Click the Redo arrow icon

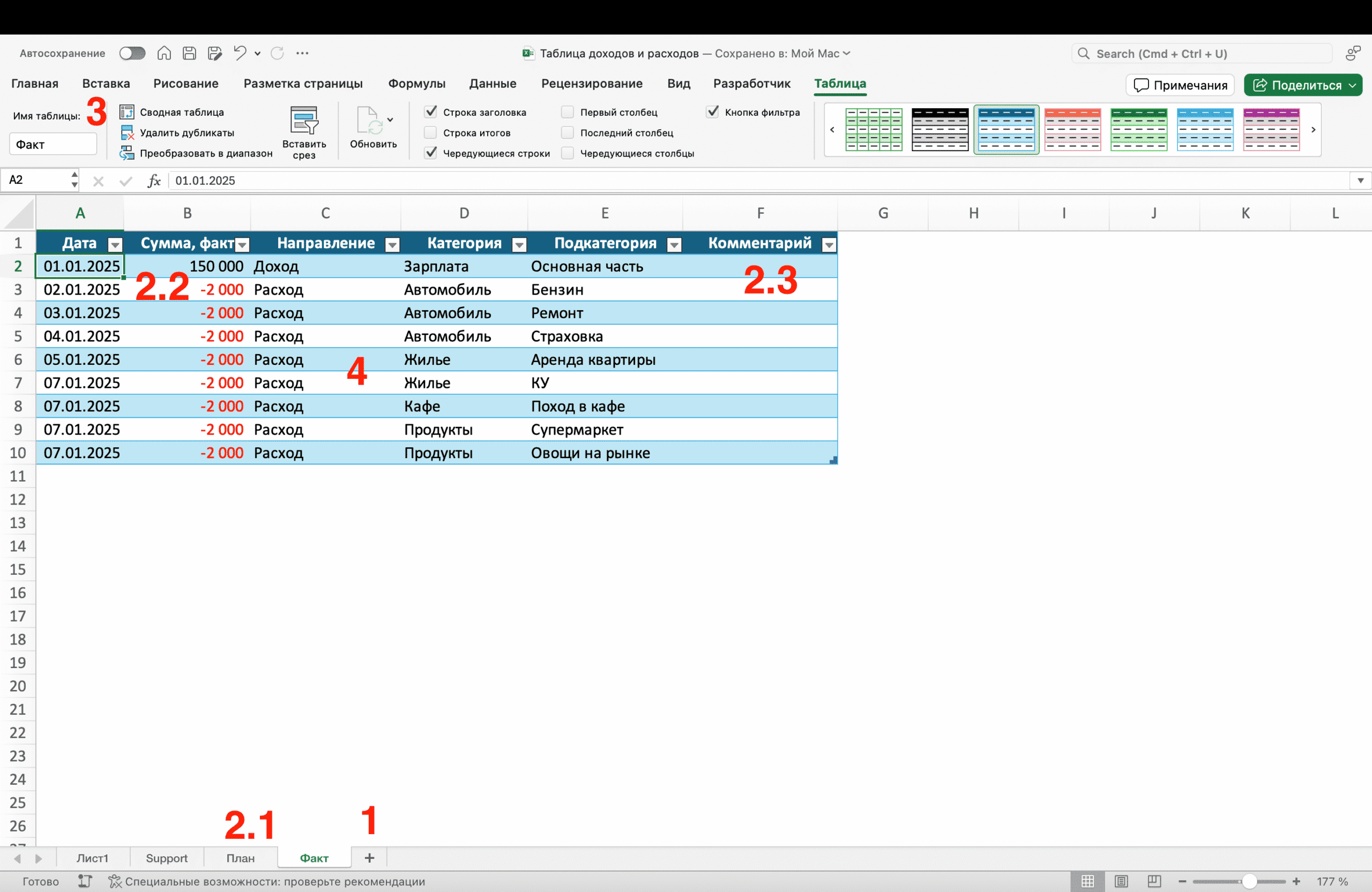277,53
